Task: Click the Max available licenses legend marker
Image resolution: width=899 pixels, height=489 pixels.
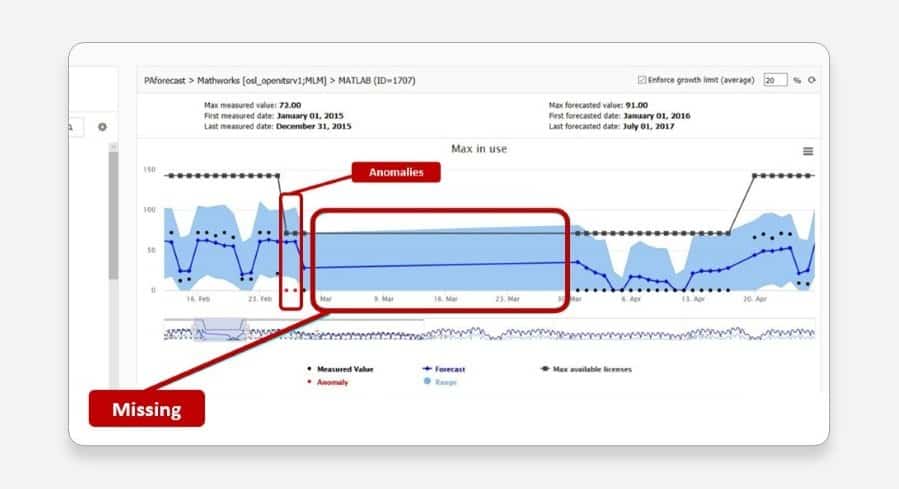Action: tap(545, 369)
